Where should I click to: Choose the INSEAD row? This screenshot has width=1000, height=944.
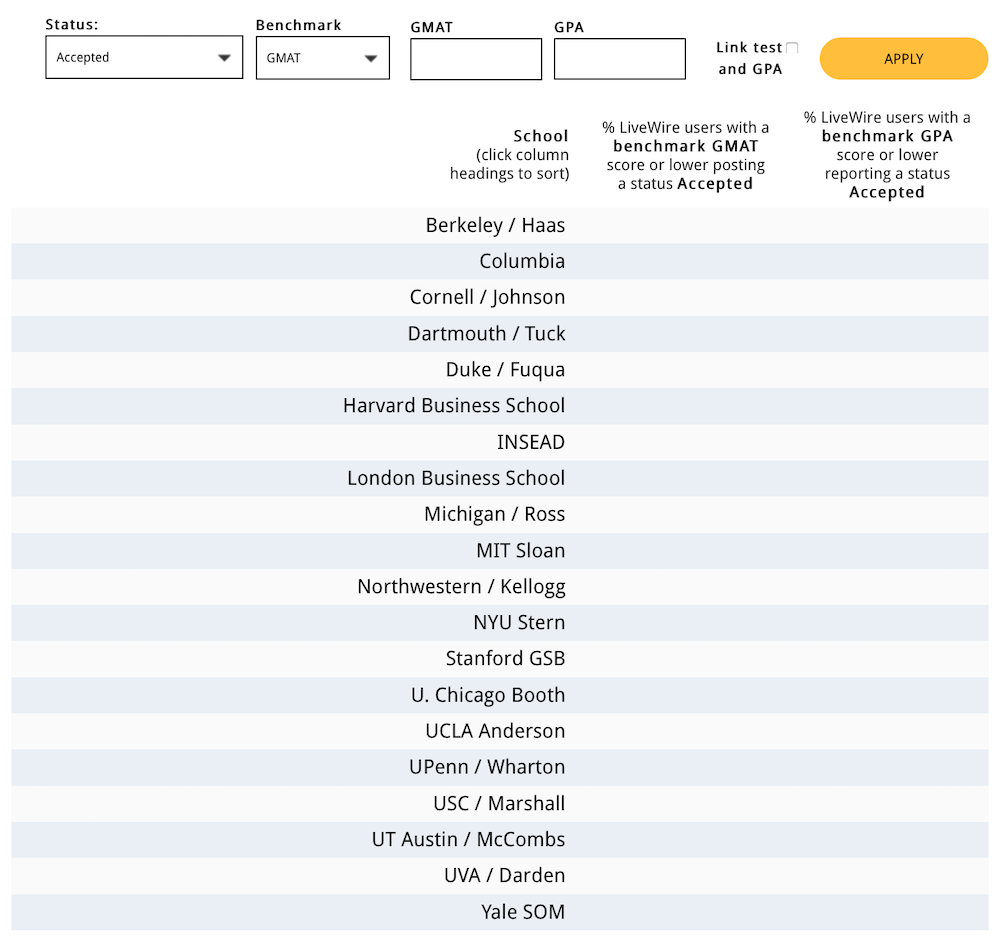click(530, 442)
